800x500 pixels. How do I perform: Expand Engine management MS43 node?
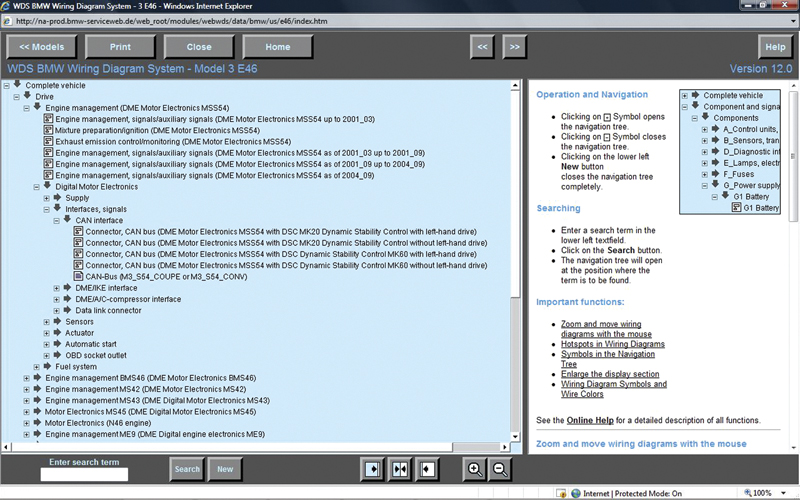point(27,401)
